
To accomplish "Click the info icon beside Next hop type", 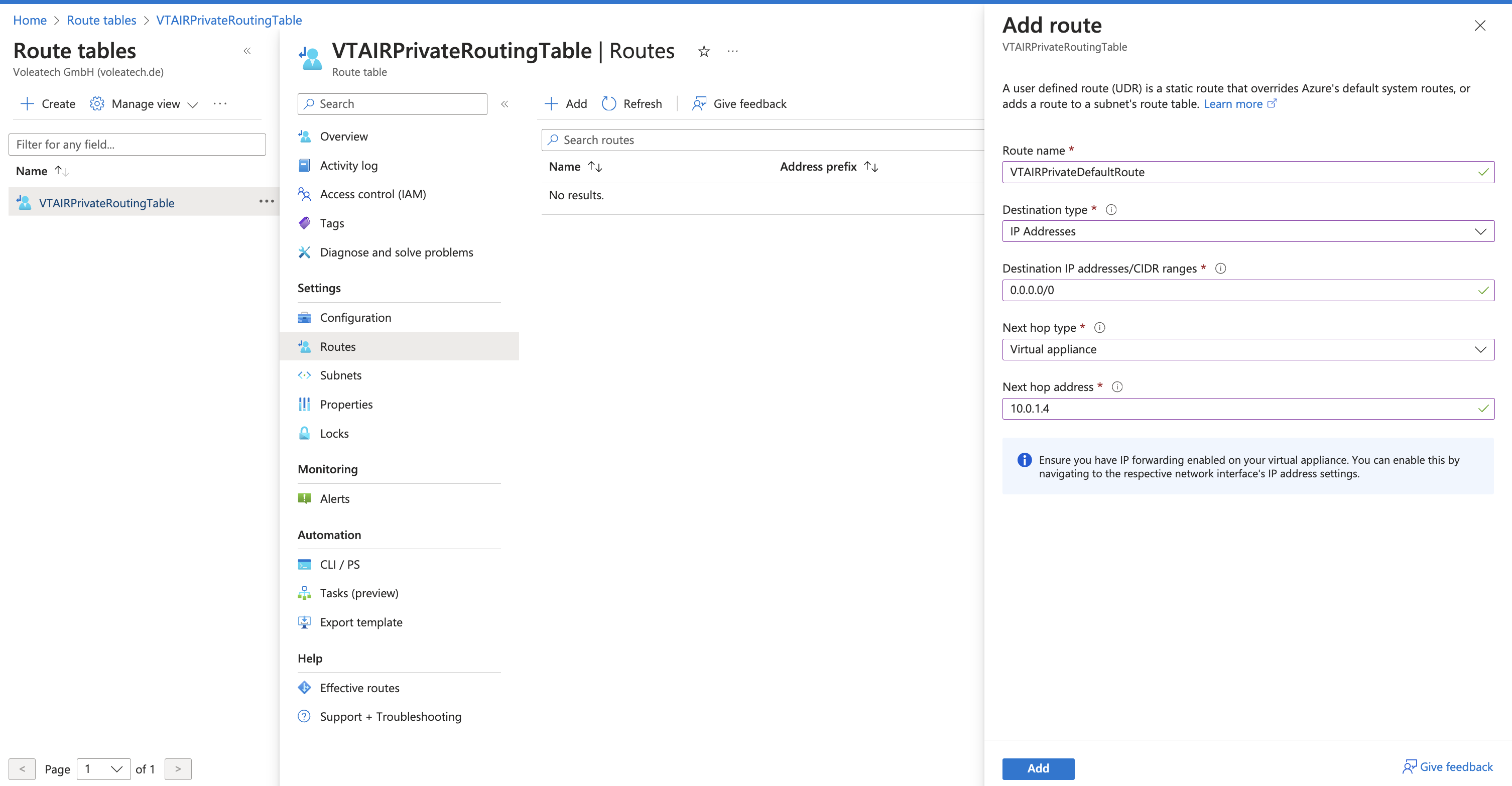I will tap(1099, 328).
